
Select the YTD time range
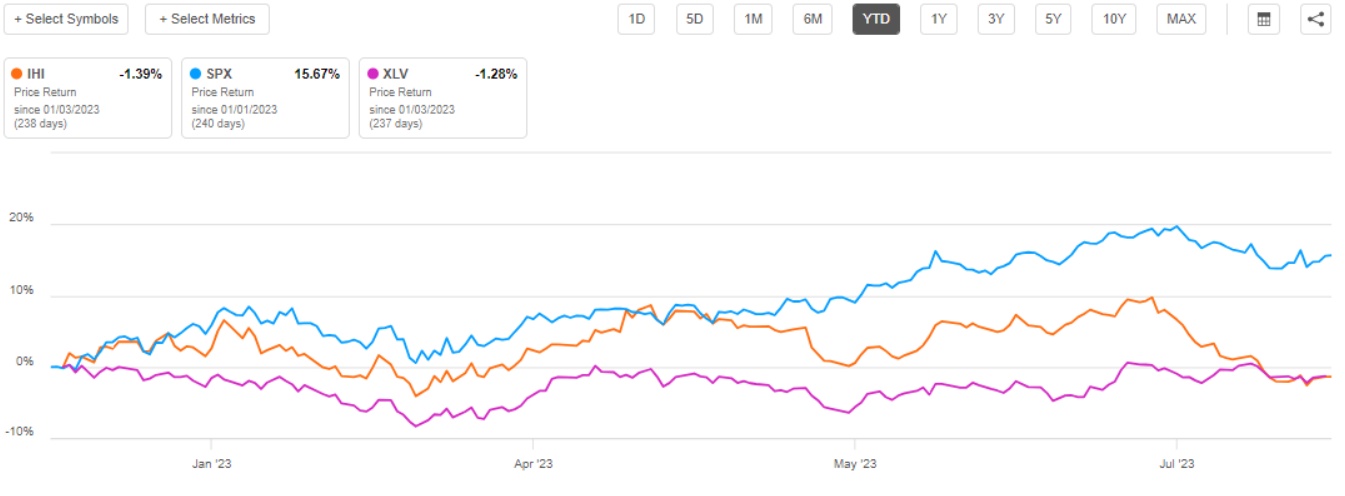coord(876,19)
